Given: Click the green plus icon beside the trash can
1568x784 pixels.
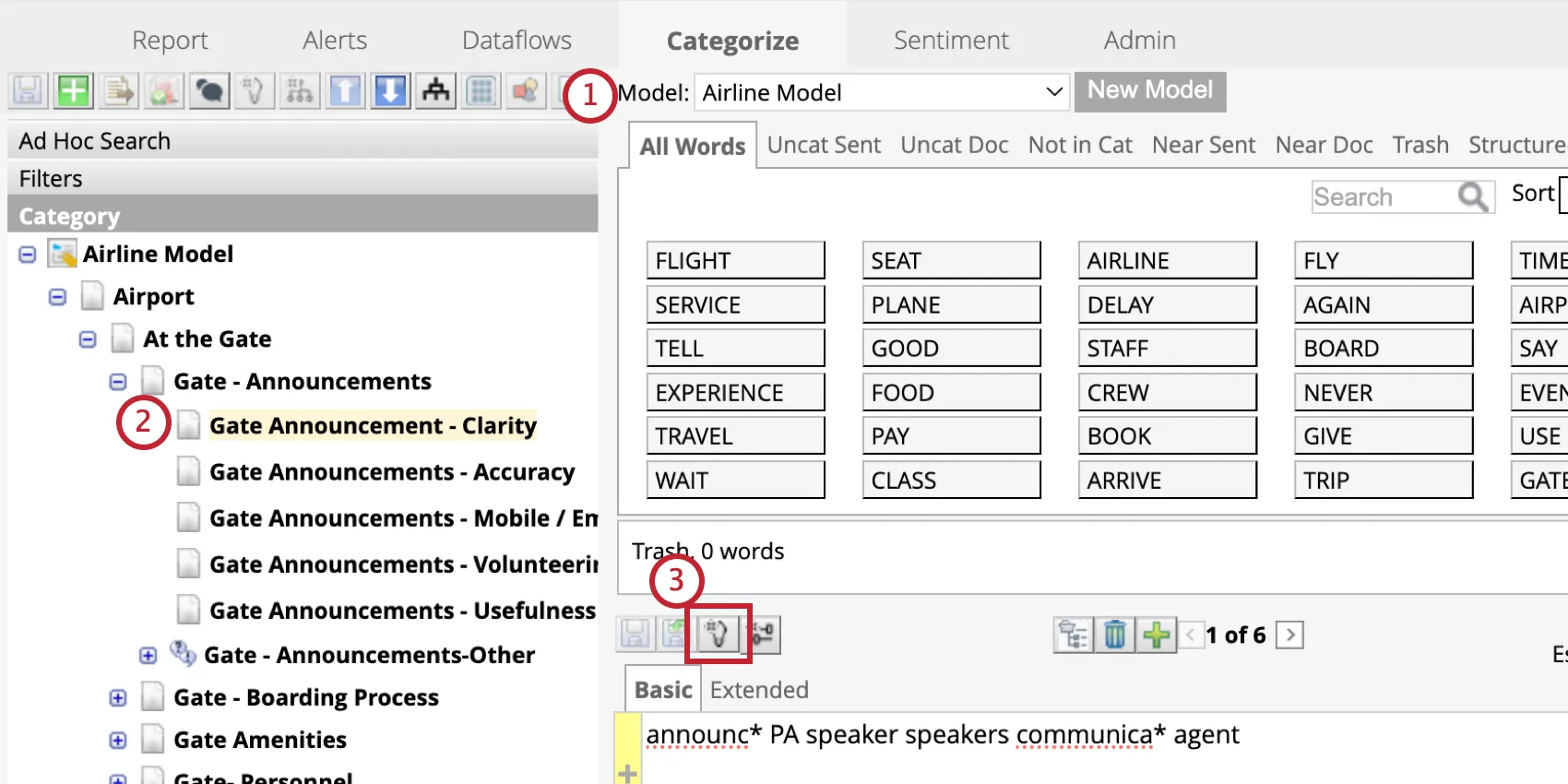Looking at the screenshot, I should [x=1156, y=635].
